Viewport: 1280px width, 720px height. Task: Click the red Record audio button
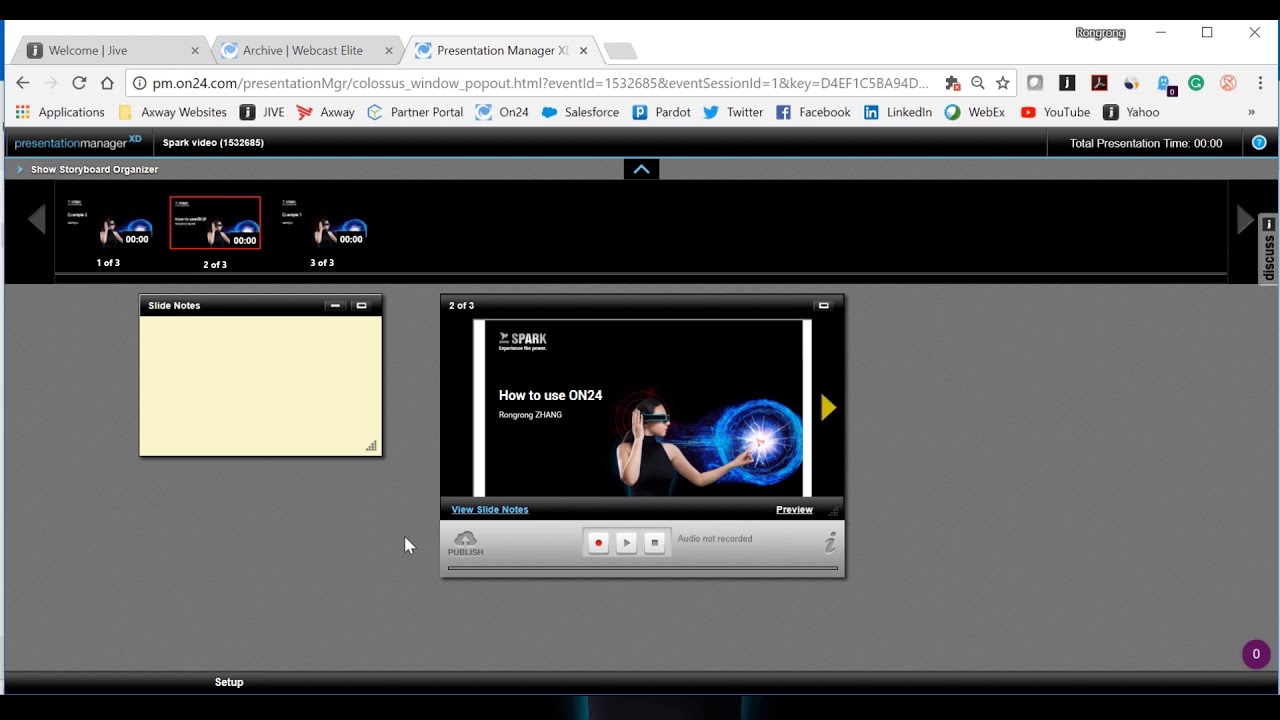(x=598, y=543)
